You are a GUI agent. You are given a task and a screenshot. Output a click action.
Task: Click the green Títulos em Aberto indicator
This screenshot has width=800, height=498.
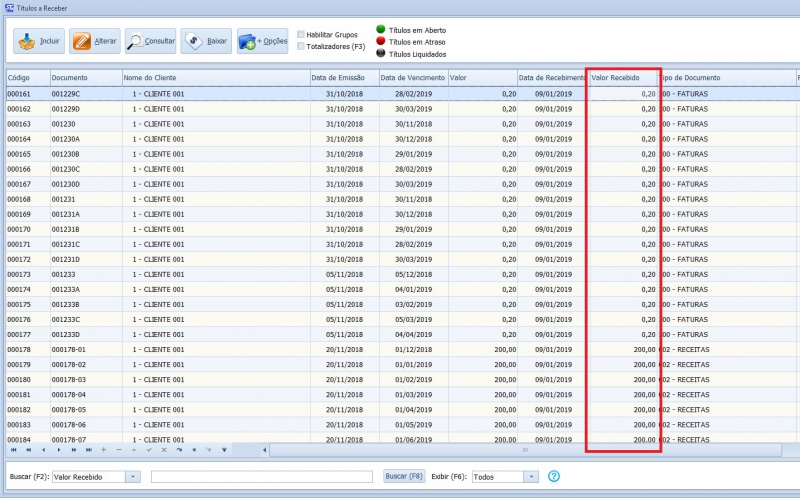click(x=380, y=30)
